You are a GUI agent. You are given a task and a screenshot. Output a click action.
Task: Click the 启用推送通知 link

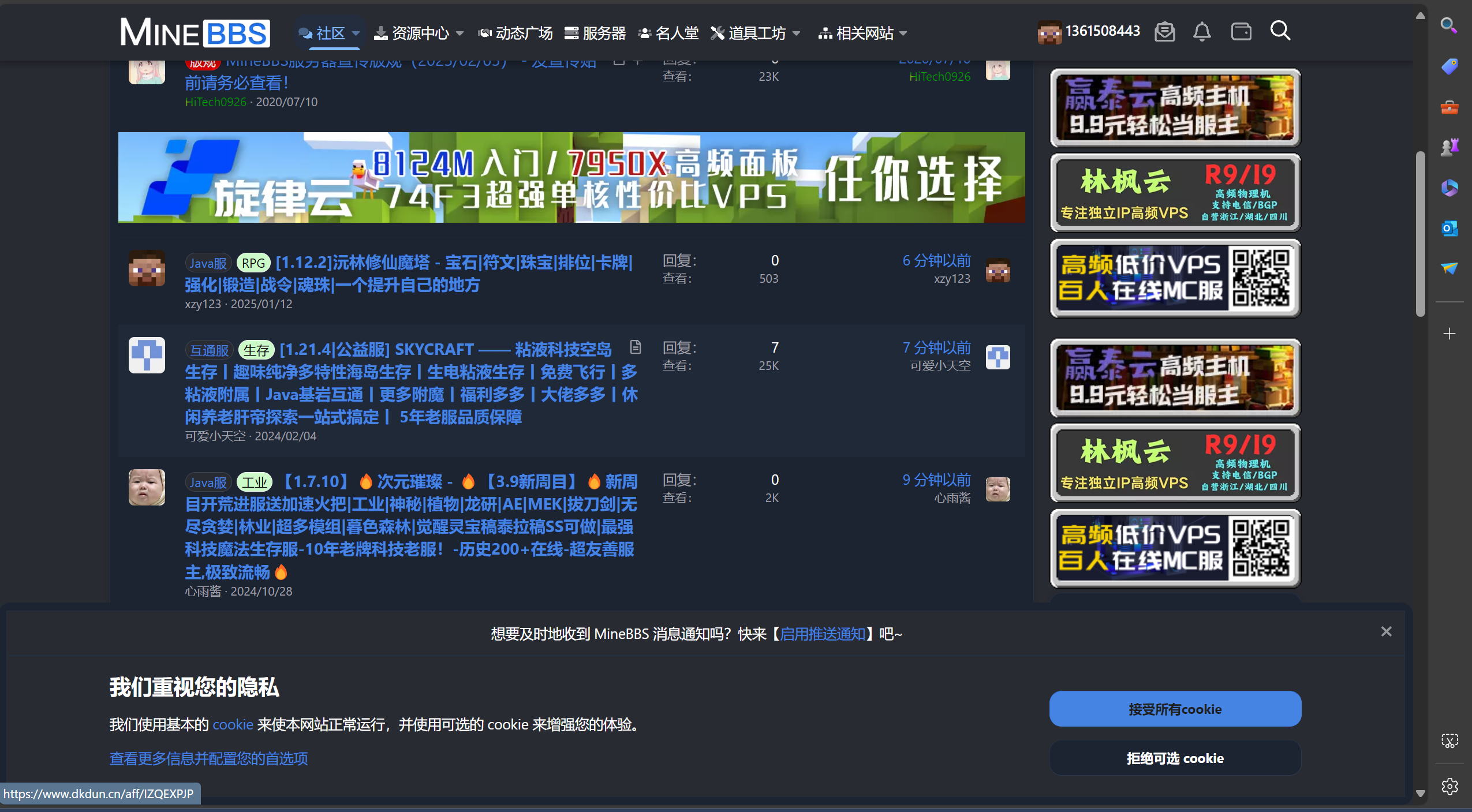tap(823, 634)
